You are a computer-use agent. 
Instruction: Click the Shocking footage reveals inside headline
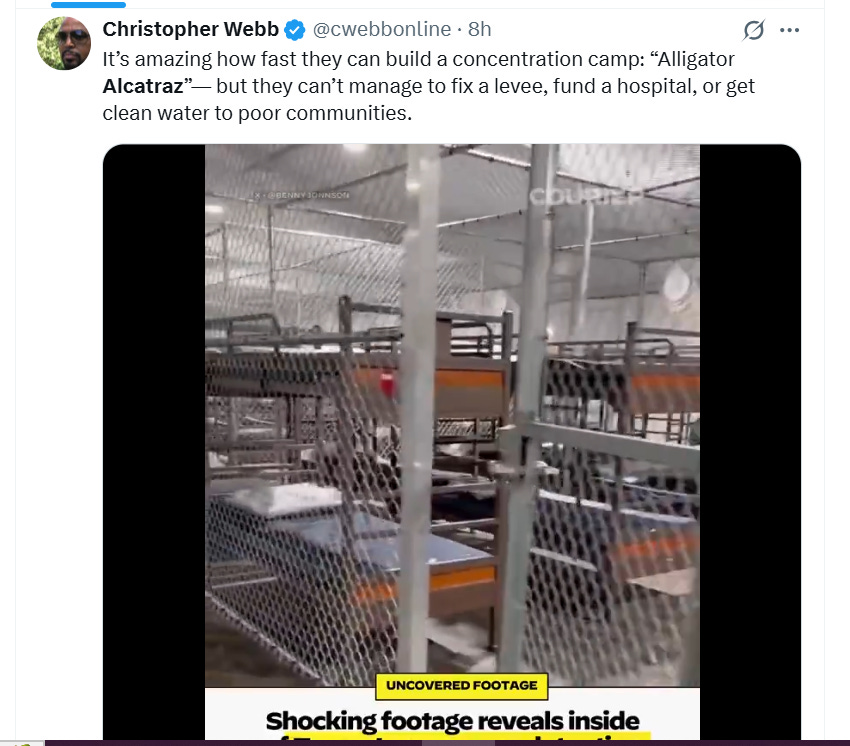[453, 721]
